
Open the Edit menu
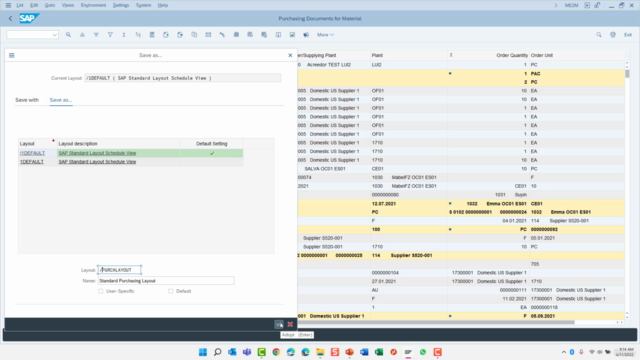point(34,5)
